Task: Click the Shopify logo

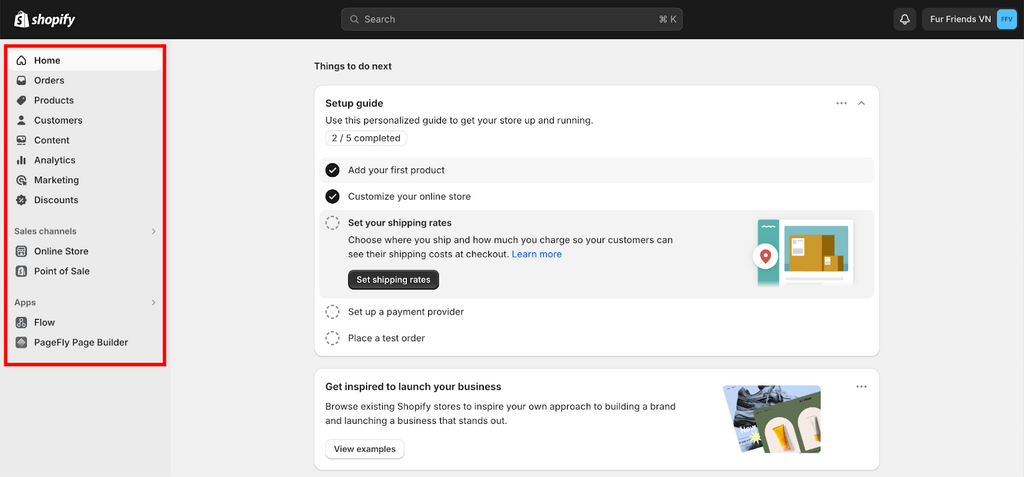Action: [44, 20]
